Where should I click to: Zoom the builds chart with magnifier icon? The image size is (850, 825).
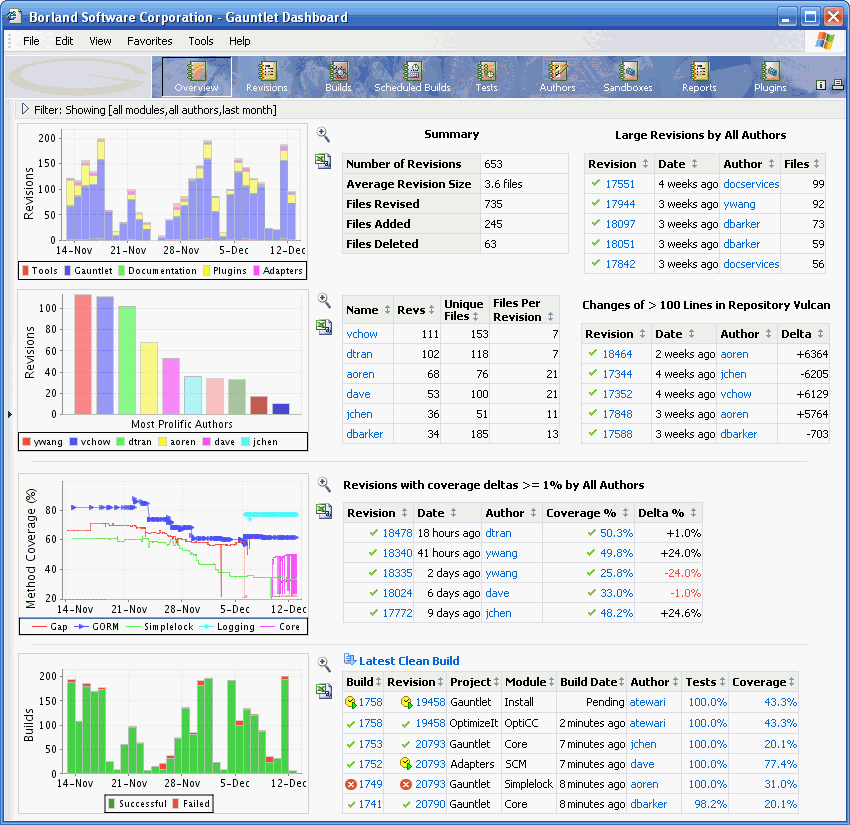(323, 662)
